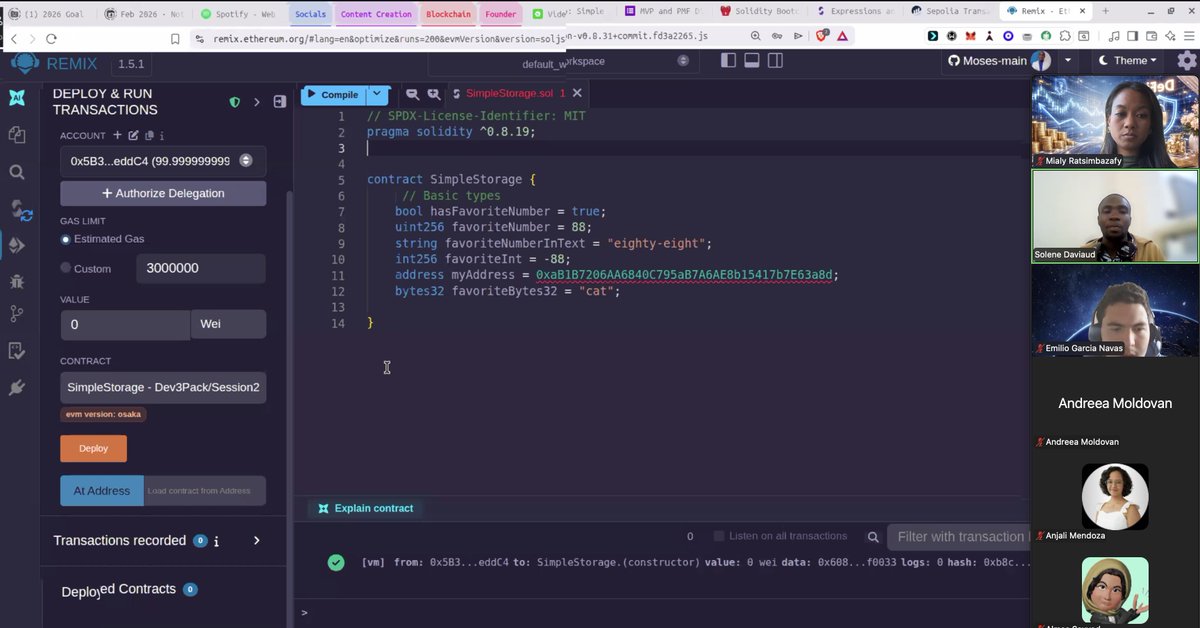The width and height of the screenshot is (1200, 628).
Task: Open the Blockchain tab group
Action: (x=447, y=14)
